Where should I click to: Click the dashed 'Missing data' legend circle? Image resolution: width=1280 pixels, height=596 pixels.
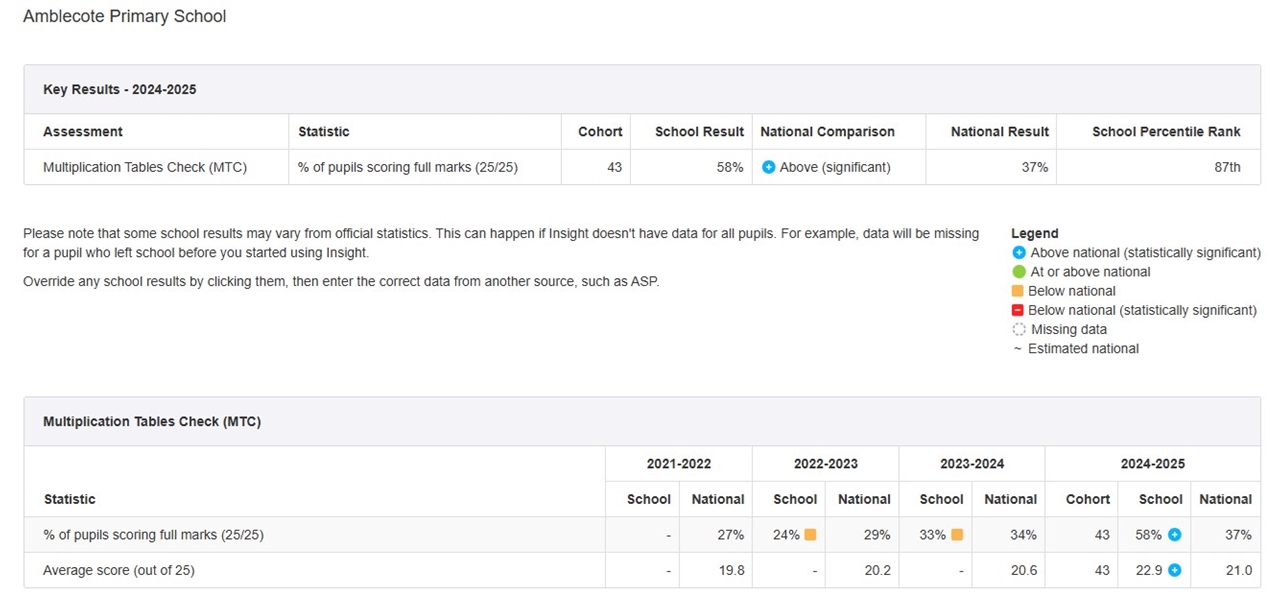pyautogui.click(x=1019, y=329)
